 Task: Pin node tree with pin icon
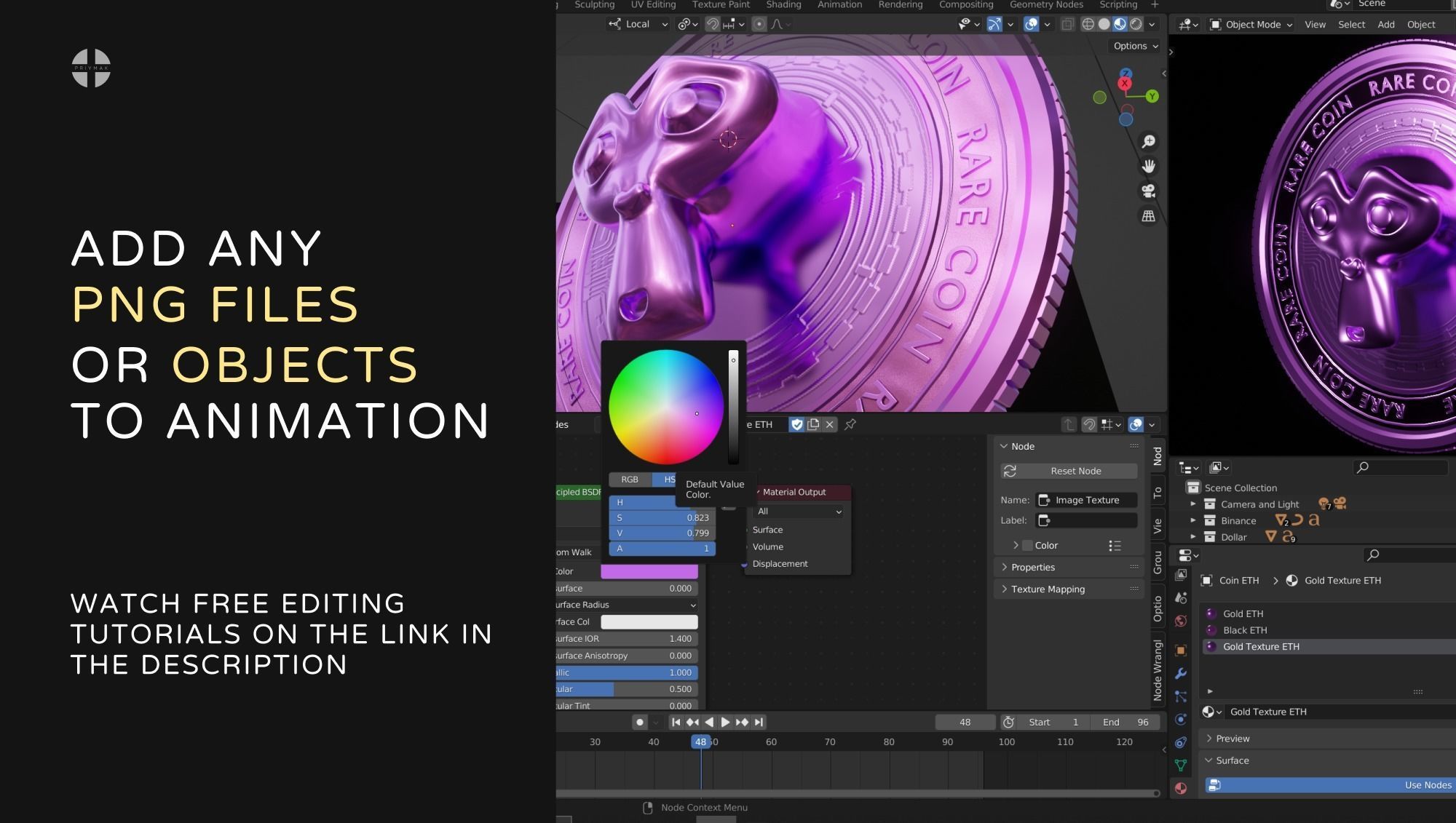[850, 424]
